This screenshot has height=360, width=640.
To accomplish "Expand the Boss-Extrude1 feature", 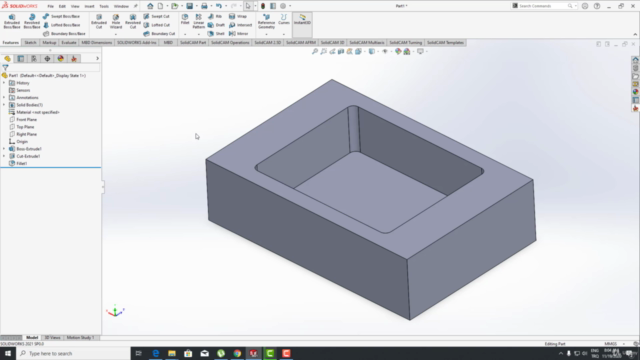I will [x=4, y=149].
